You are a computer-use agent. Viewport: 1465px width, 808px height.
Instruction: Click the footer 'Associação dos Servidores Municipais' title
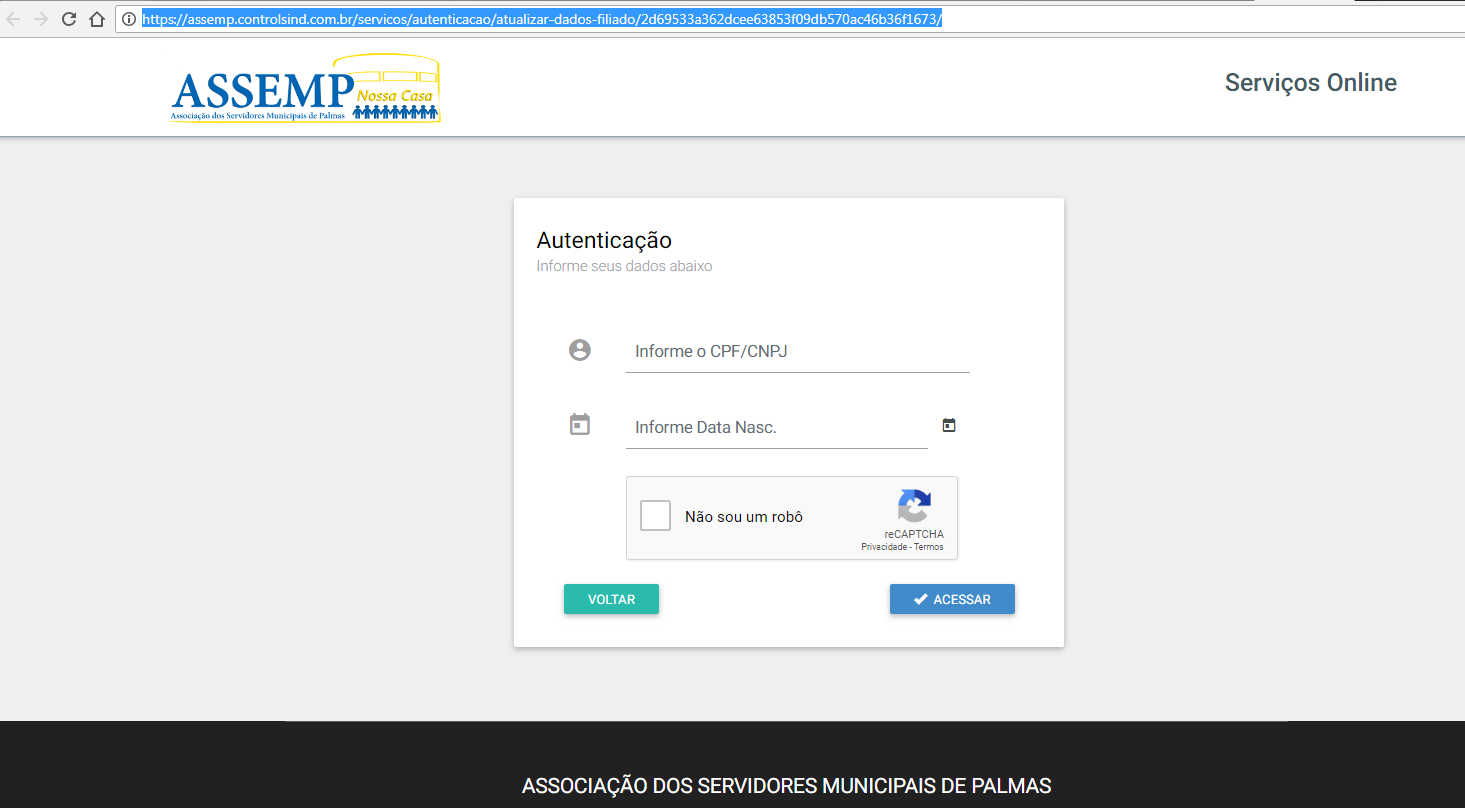tap(786, 786)
